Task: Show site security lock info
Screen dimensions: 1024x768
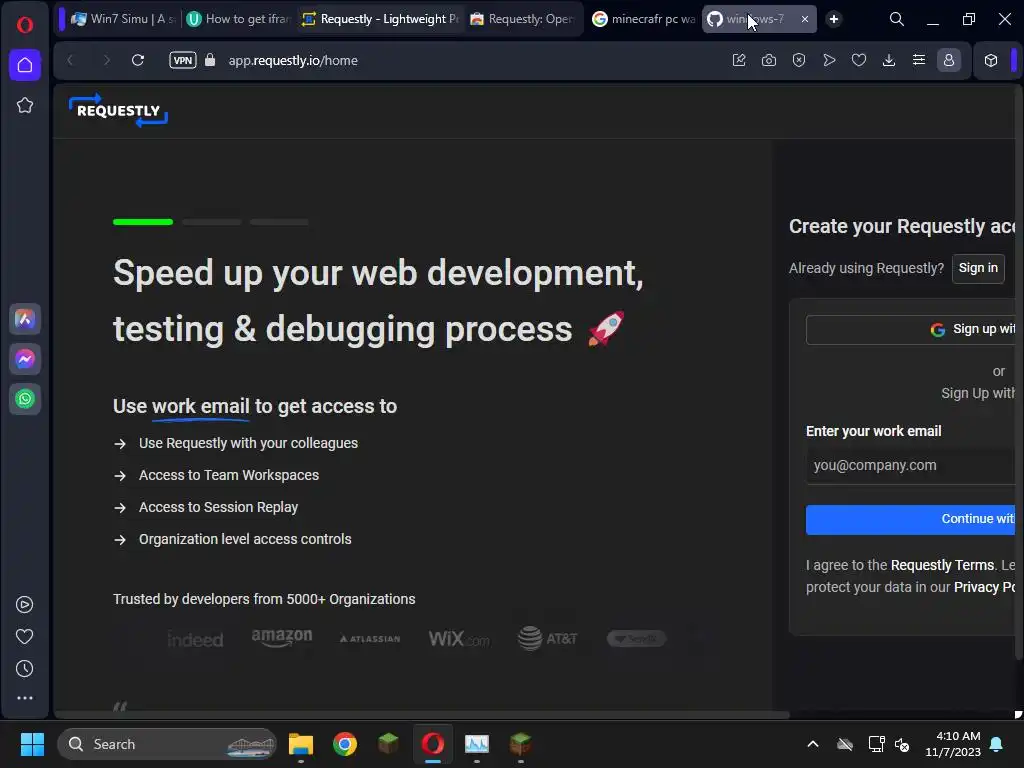Action: [210, 60]
